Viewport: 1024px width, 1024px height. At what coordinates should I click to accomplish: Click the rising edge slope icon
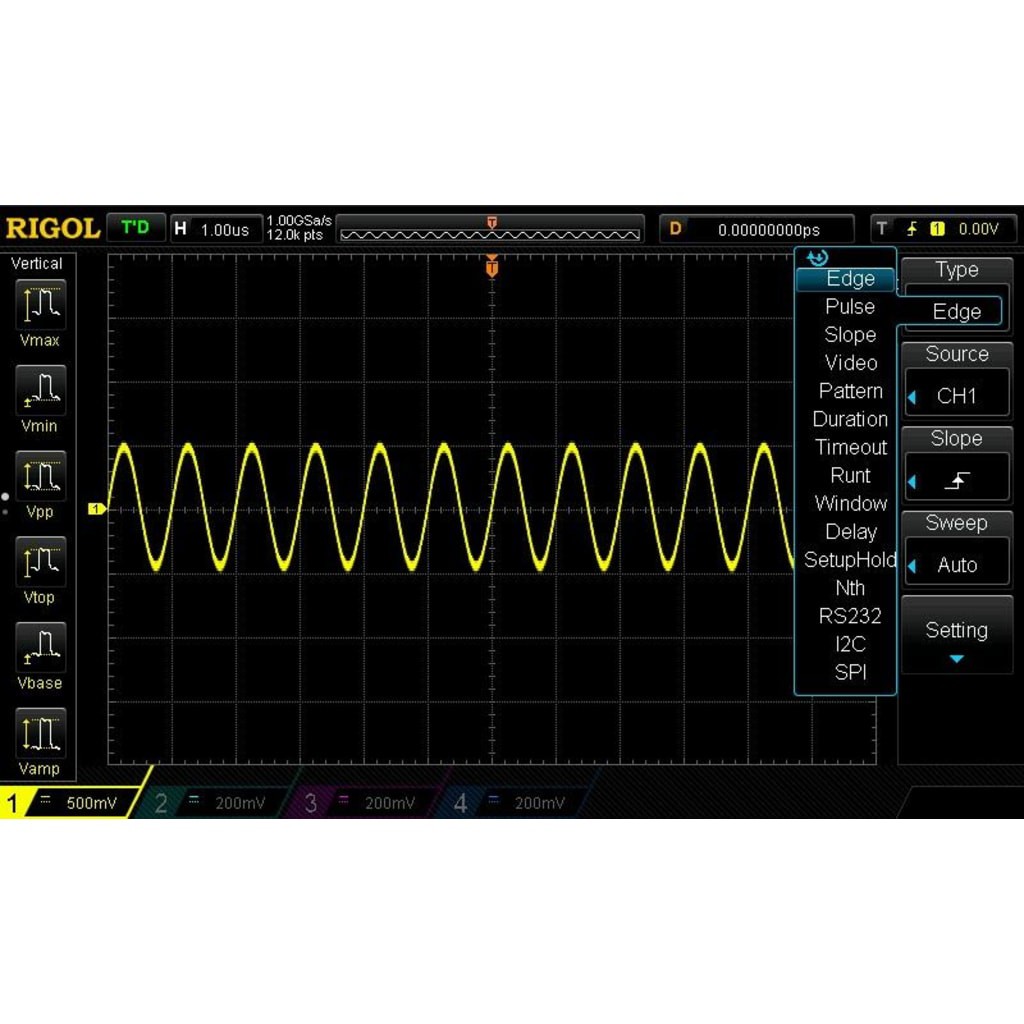click(x=957, y=481)
